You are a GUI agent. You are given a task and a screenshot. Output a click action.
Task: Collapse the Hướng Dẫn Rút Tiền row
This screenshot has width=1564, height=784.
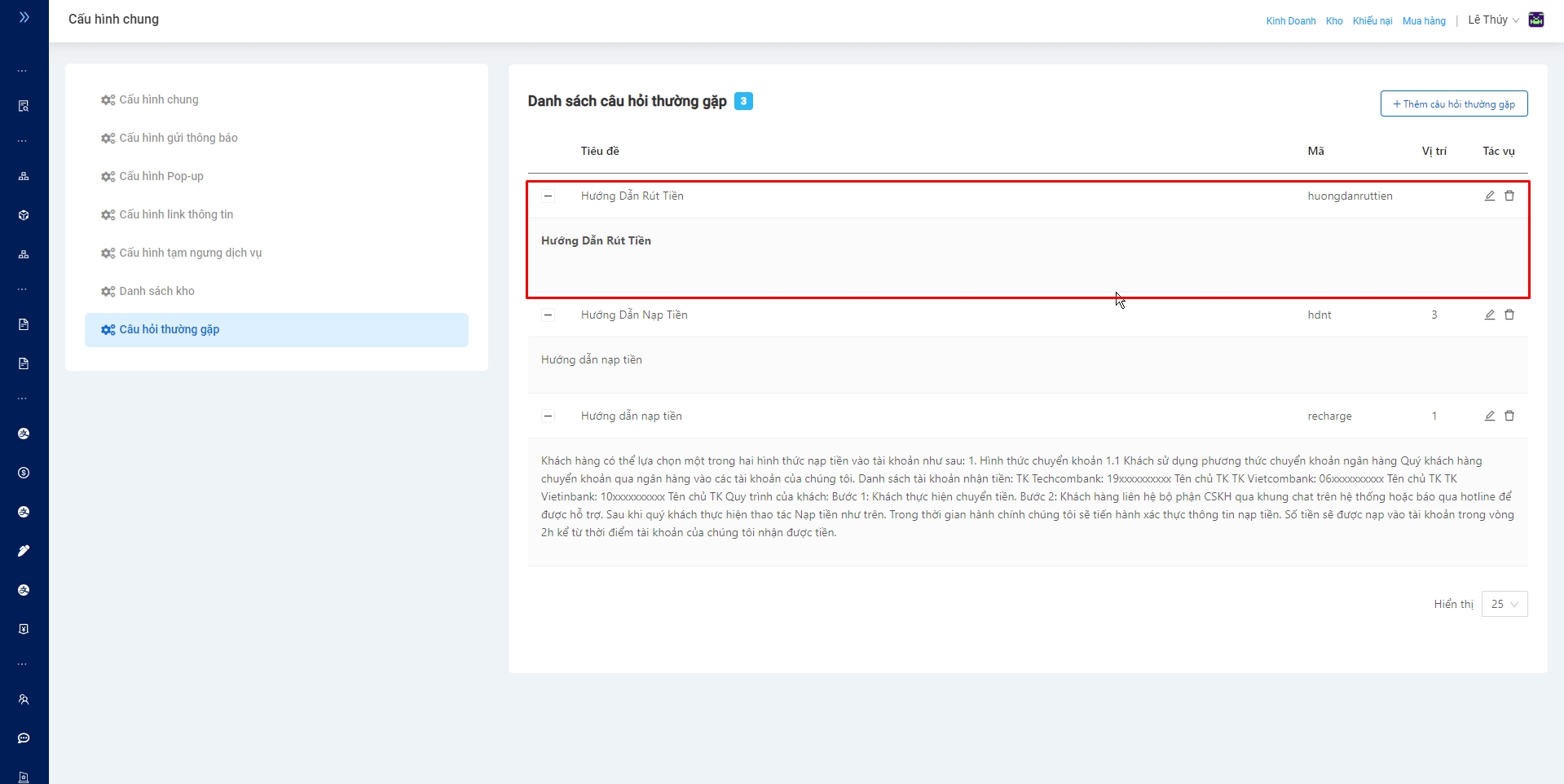pos(549,196)
